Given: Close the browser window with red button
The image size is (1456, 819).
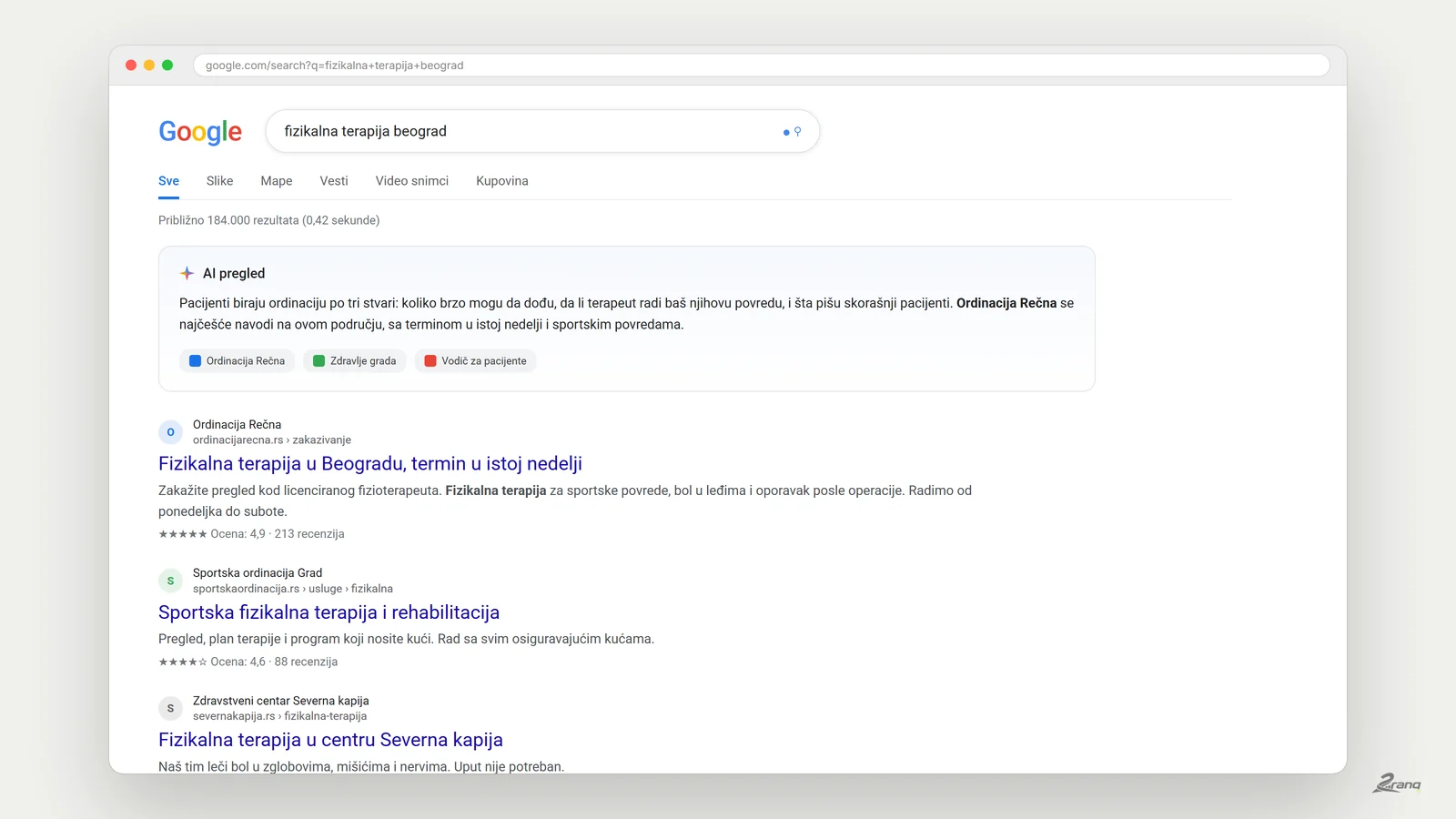Looking at the screenshot, I should pos(131,66).
